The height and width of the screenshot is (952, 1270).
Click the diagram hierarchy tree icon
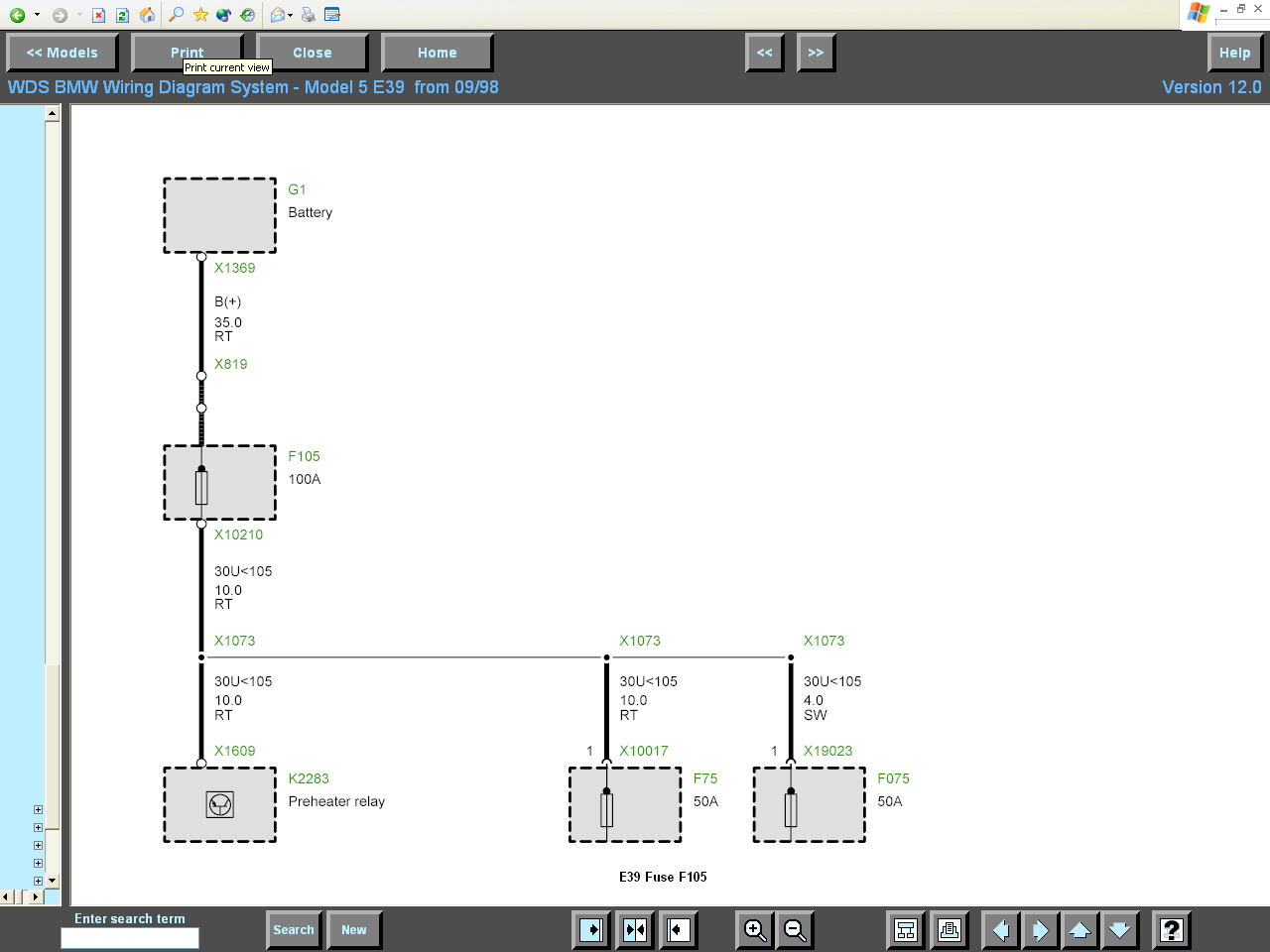[x=906, y=930]
